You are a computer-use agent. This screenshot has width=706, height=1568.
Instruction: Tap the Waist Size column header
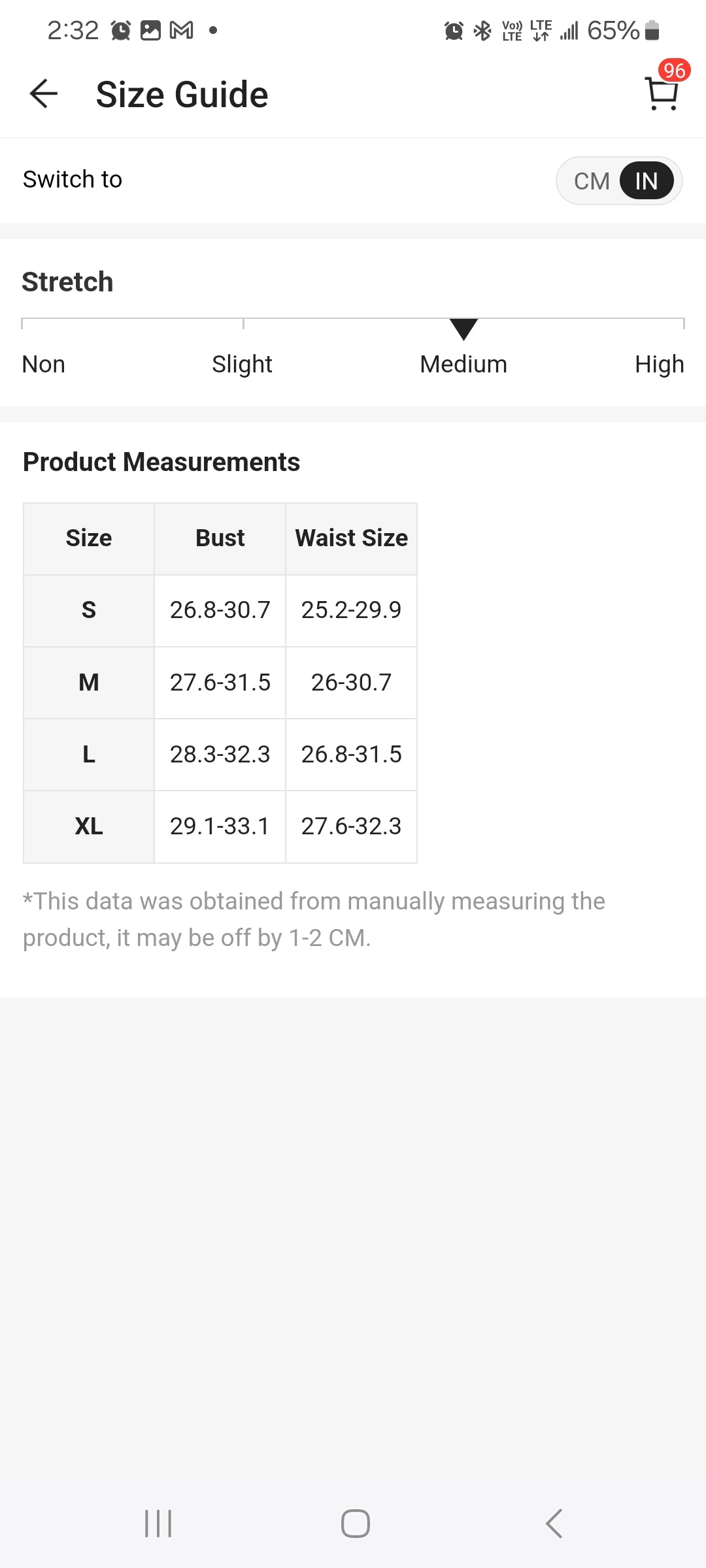point(351,538)
